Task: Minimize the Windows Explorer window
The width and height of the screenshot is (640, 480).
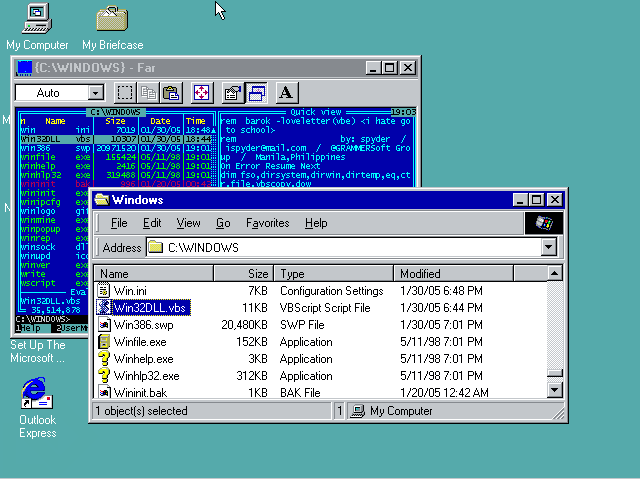Action: coord(520,200)
